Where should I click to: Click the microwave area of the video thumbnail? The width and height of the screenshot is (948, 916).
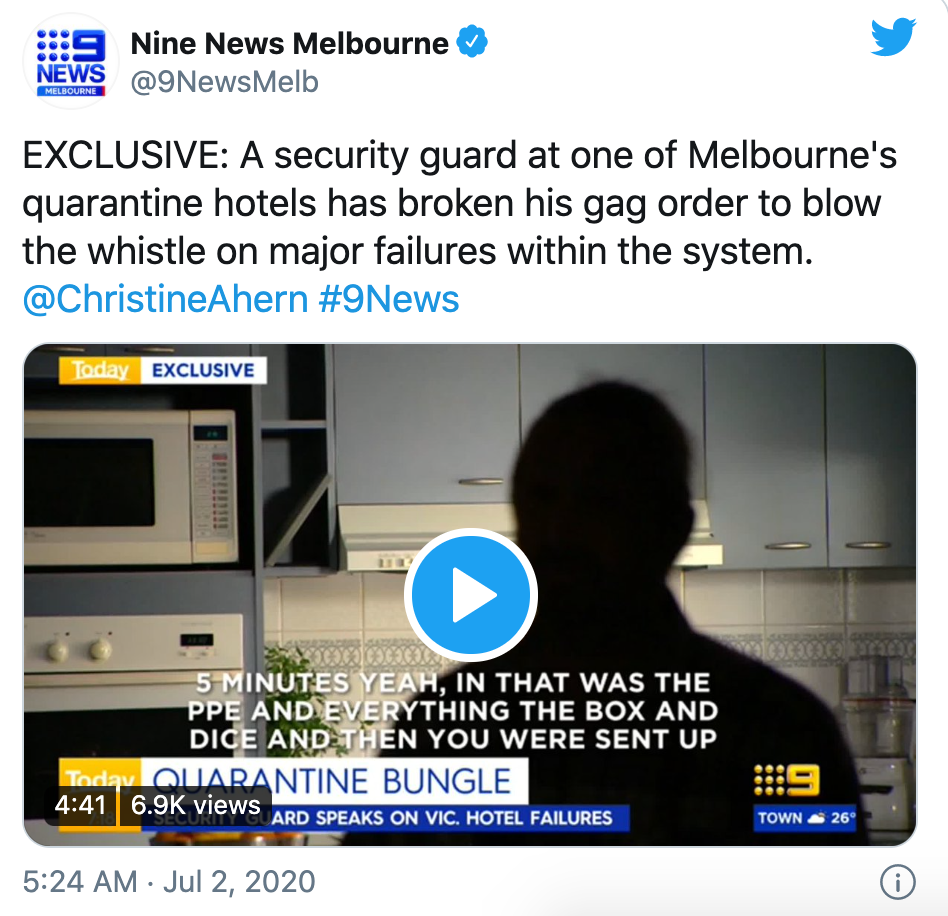(x=130, y=486)
